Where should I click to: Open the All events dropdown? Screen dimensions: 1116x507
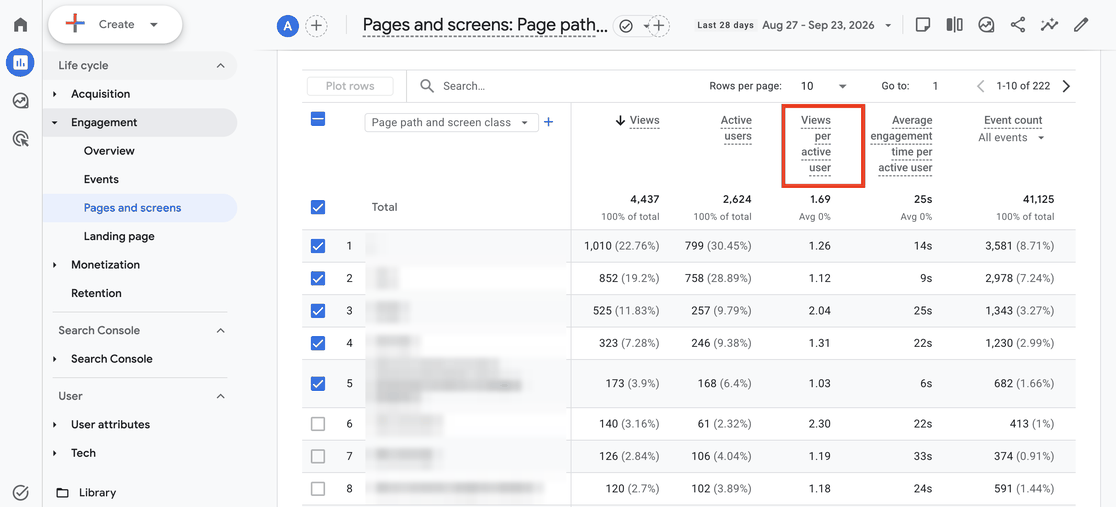point(1011,137)
